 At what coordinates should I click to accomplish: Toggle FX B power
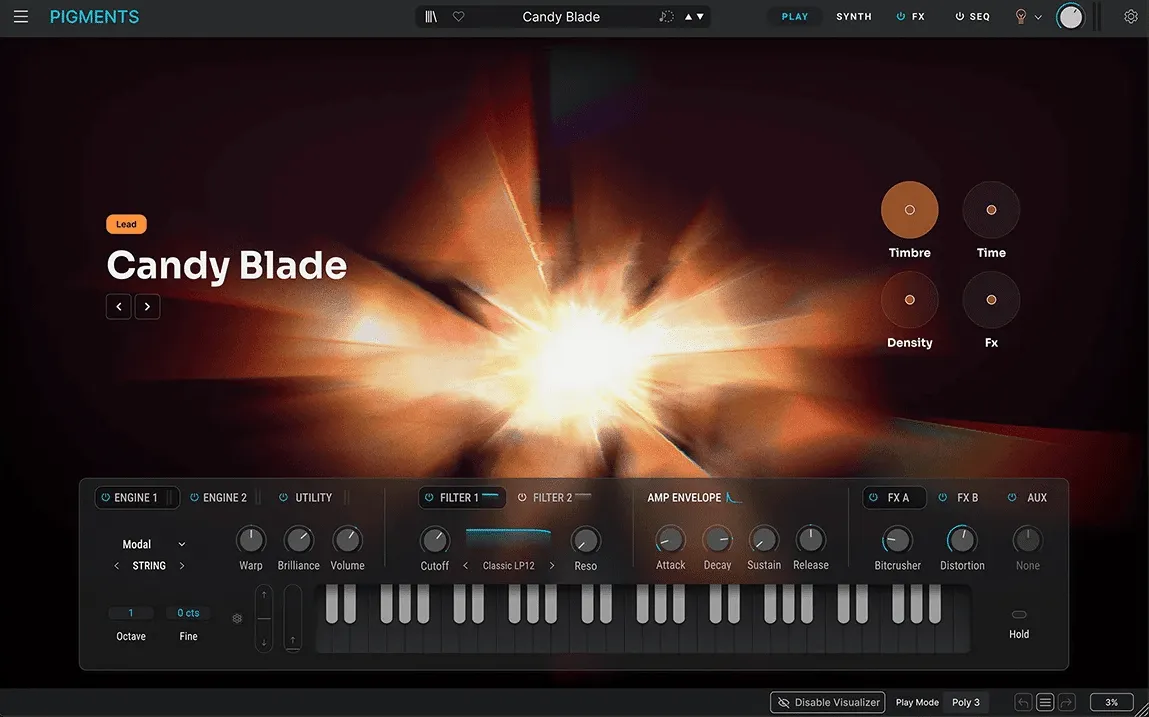pos(943,498)
